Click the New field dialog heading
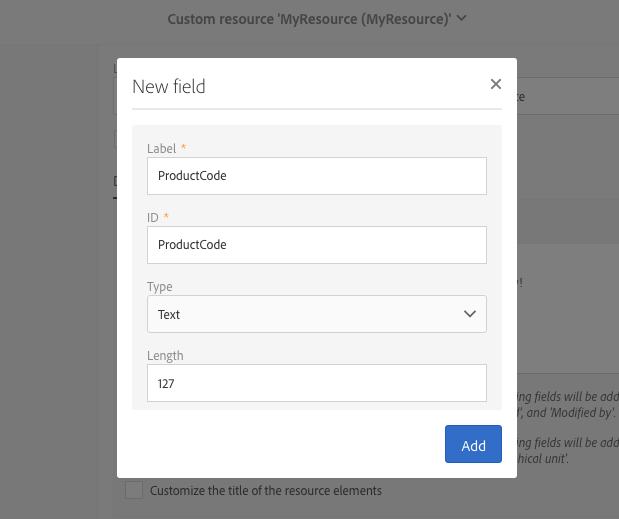The width and height of the screenshot is (619, 519). pyautogui.click(x=169, y=87)
